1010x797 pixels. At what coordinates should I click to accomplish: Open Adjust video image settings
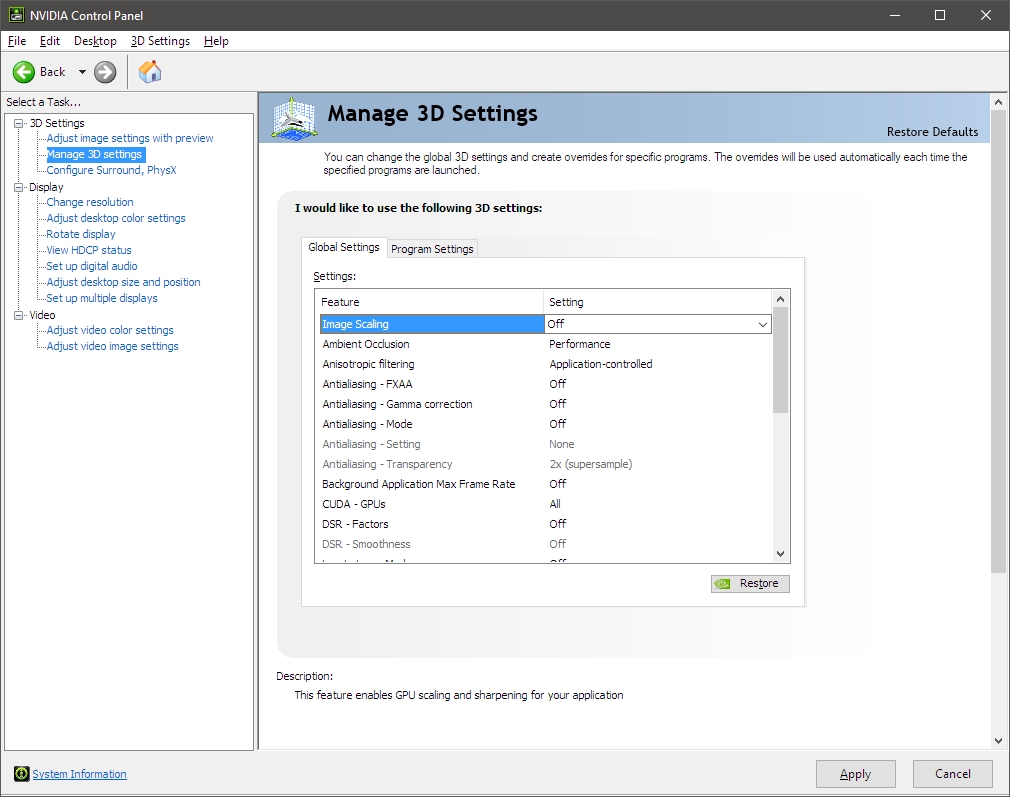click(112, 347)
